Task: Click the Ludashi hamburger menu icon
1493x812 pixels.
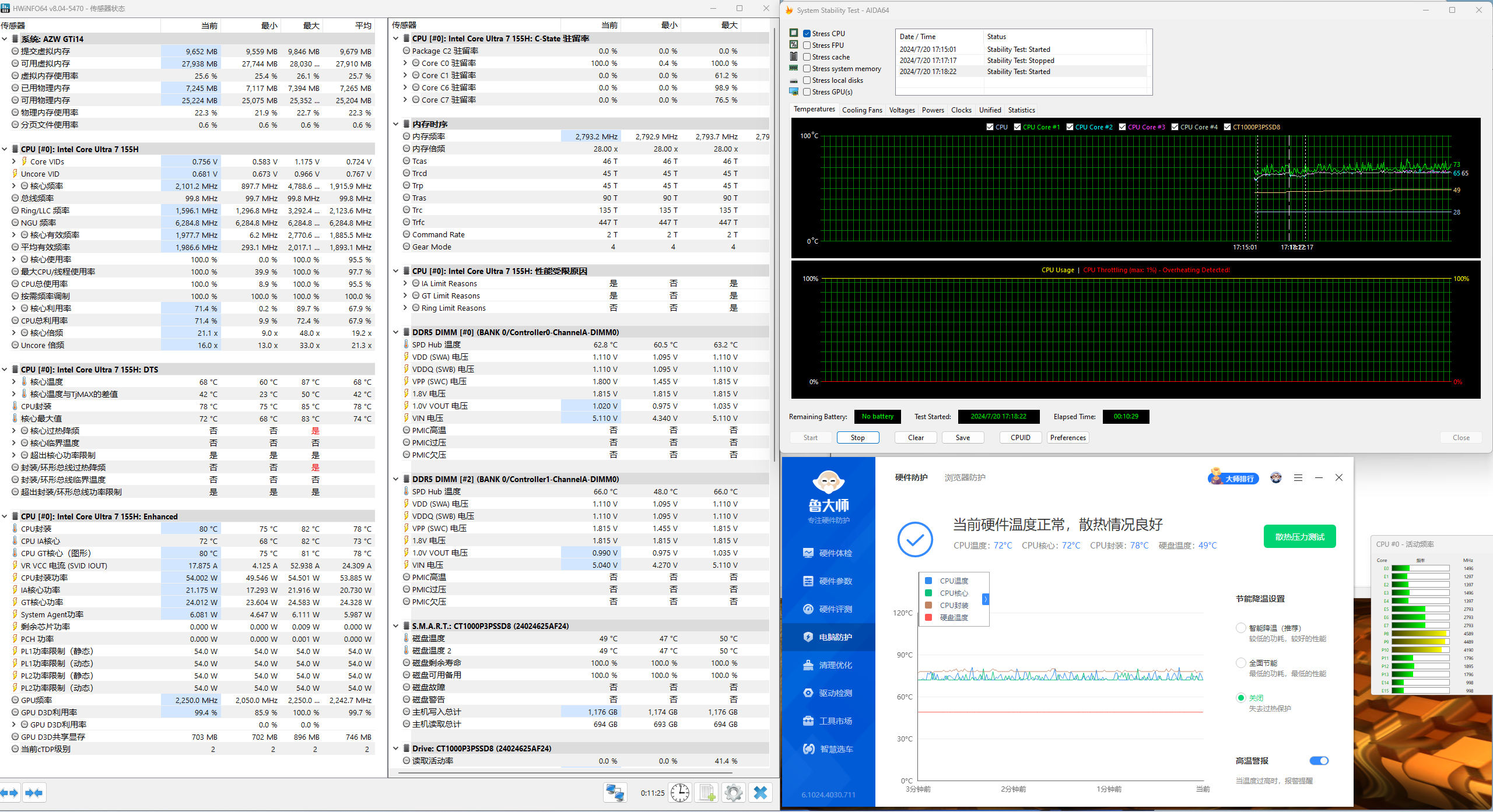Action: tap(1298, 478)
